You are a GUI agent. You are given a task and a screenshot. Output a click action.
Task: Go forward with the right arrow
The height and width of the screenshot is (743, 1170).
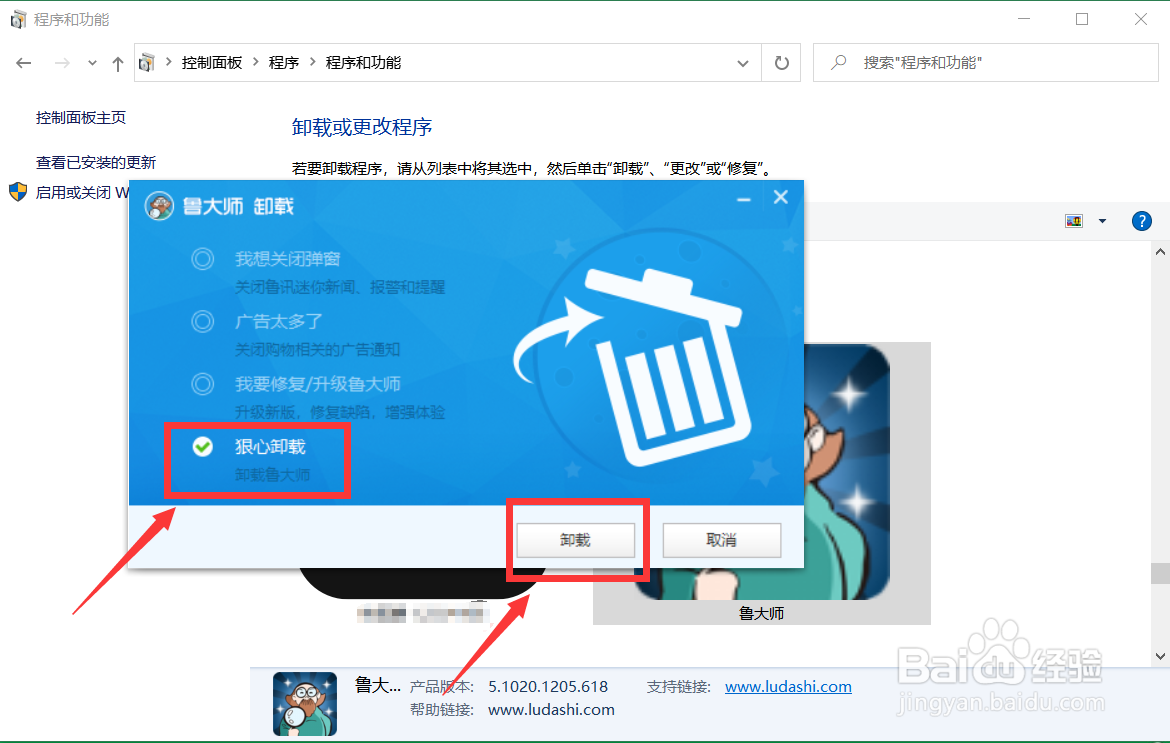point(62,63)
